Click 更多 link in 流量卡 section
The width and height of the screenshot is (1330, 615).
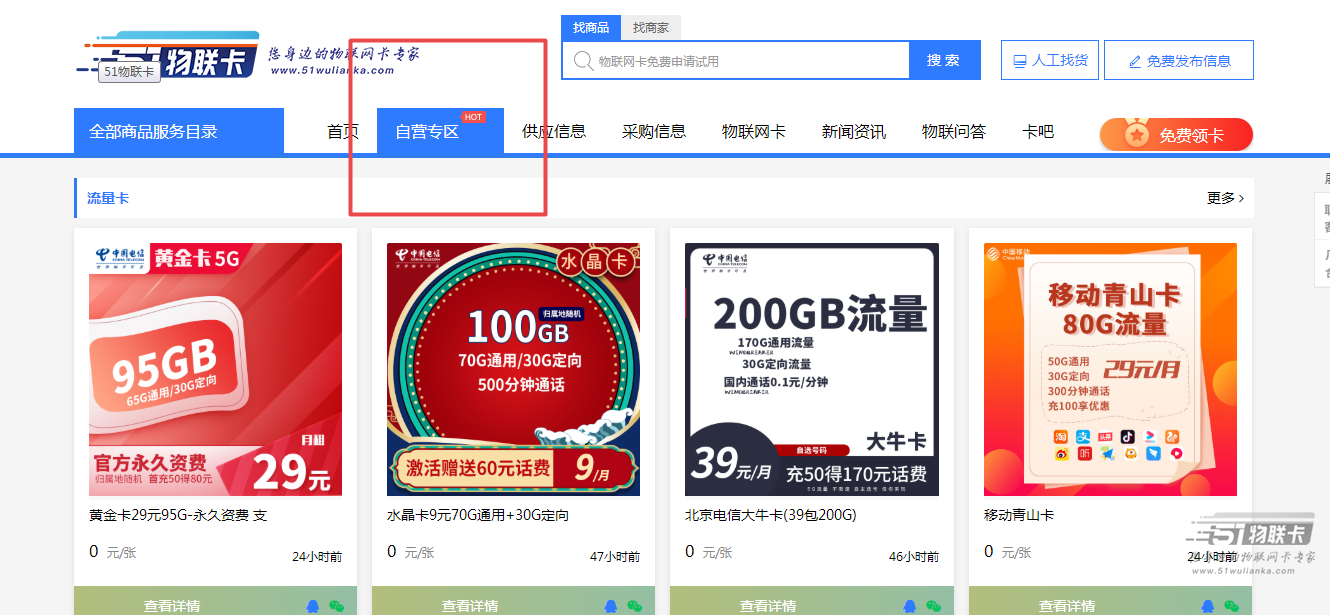[1225, 198]
